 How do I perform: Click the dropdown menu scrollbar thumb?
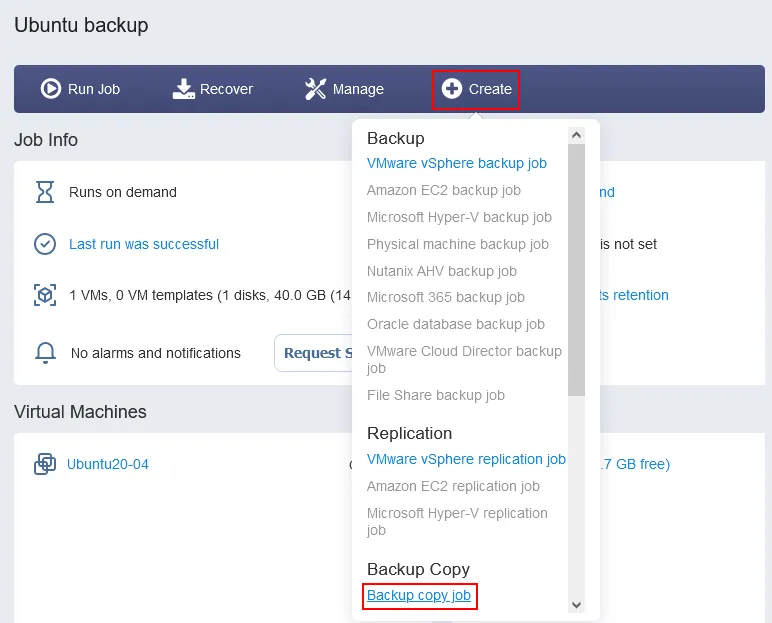coord(576,270)
